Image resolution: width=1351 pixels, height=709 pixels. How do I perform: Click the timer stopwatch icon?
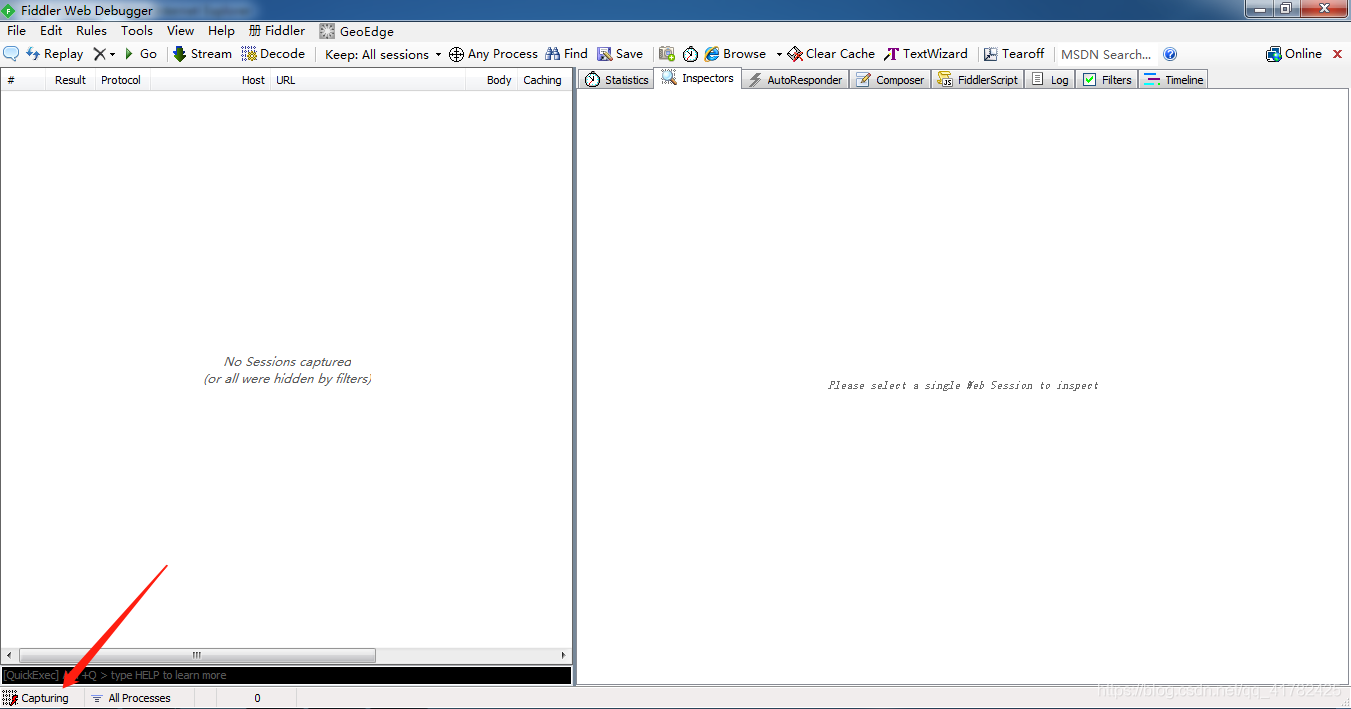tap(690, 54)
